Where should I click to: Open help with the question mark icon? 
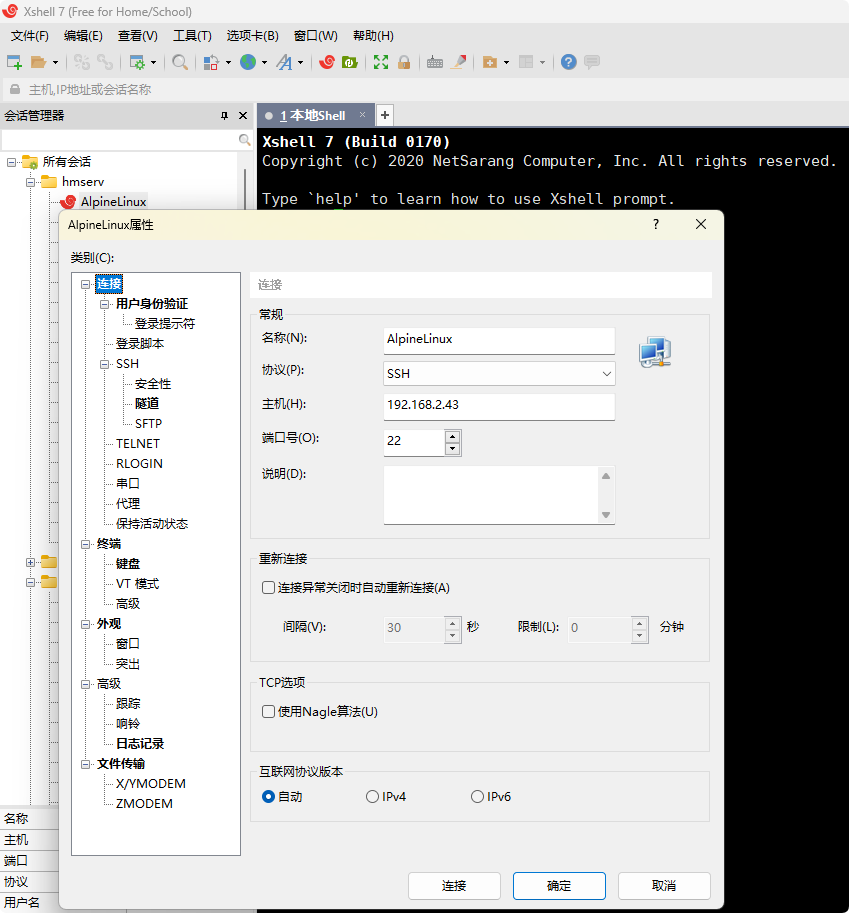pyautogui.click(x=568, y=62)
